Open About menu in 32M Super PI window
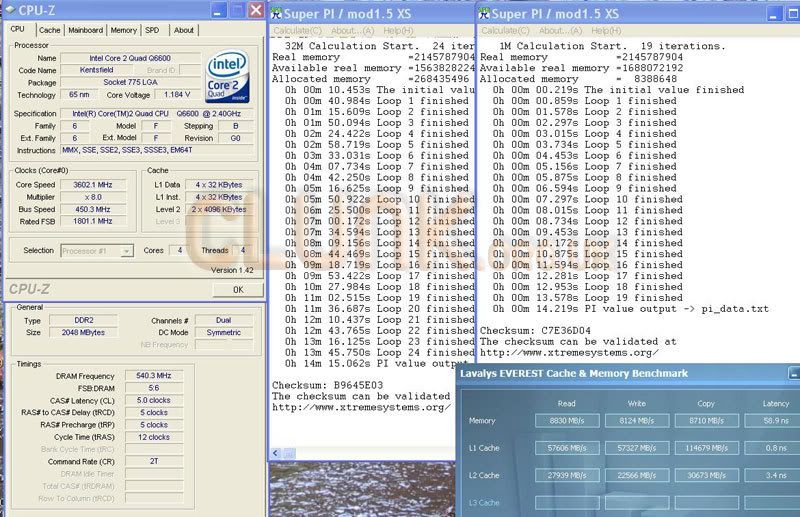The image size is (800, 517). [x=352, y=31]
